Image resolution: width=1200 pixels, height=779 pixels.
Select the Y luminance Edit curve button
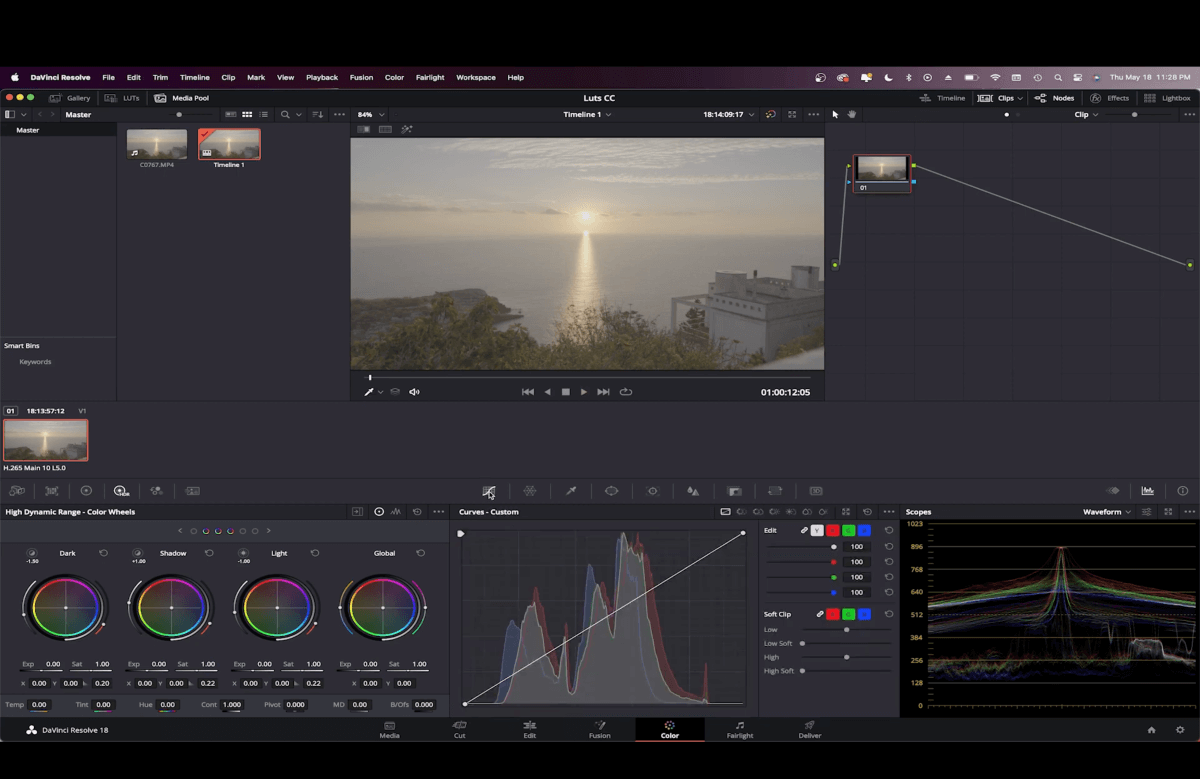817,530
